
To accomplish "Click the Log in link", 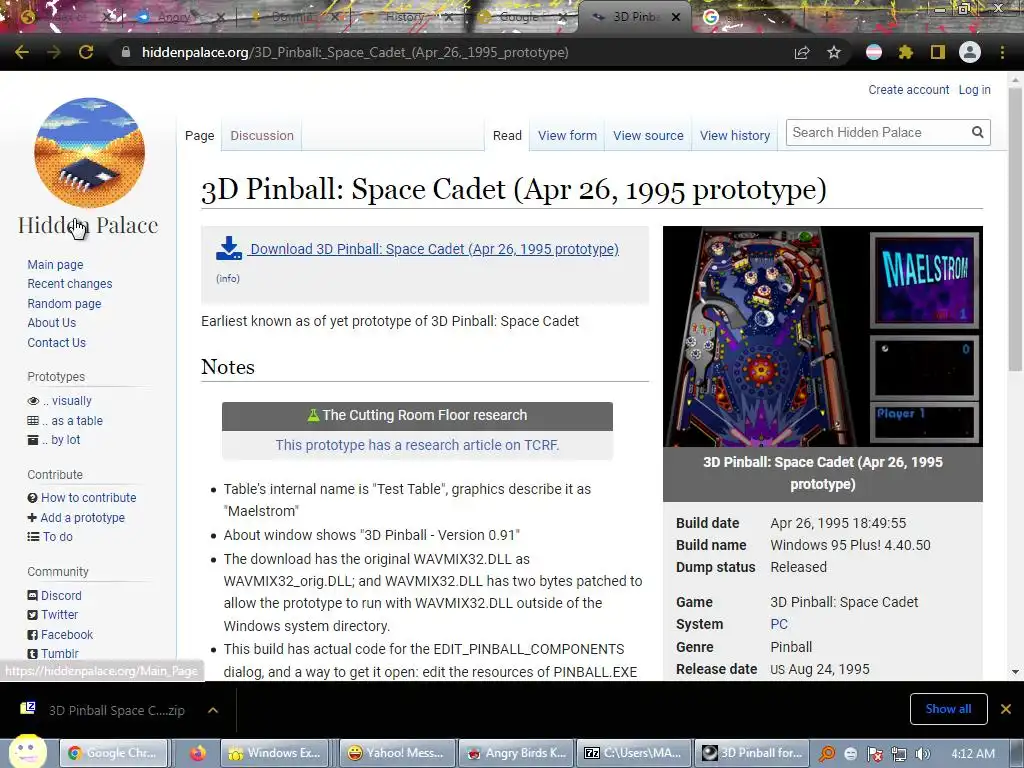I will 974,89.
